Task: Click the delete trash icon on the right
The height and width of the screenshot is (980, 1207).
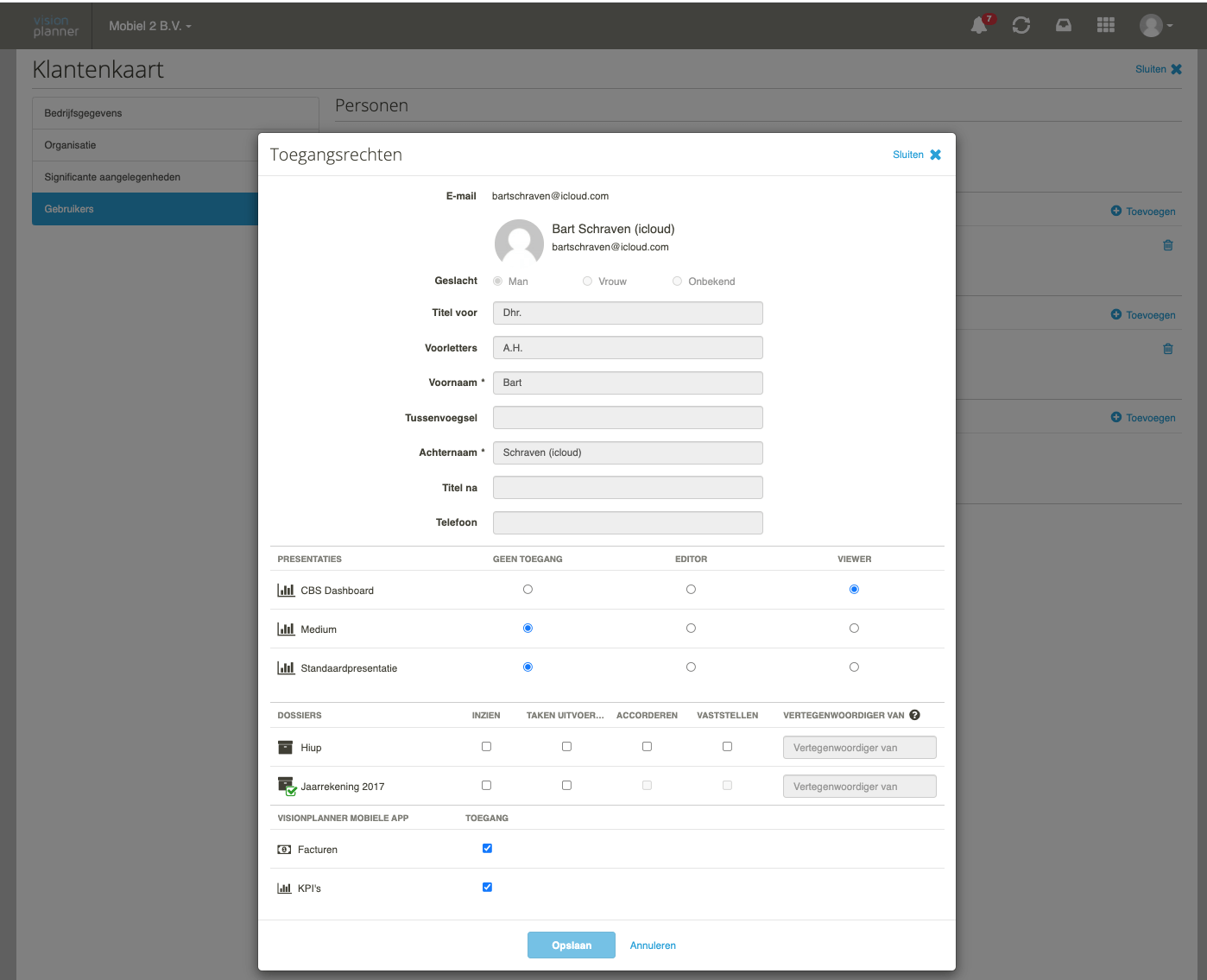Action: tap(1167, 245)
